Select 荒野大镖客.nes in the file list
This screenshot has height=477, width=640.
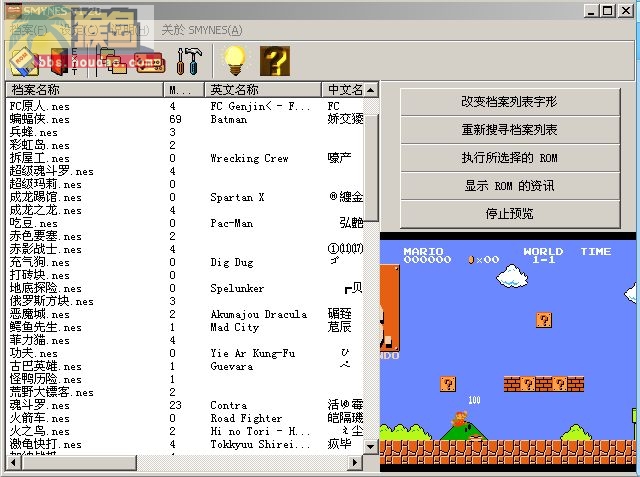[x=51, y=392]
